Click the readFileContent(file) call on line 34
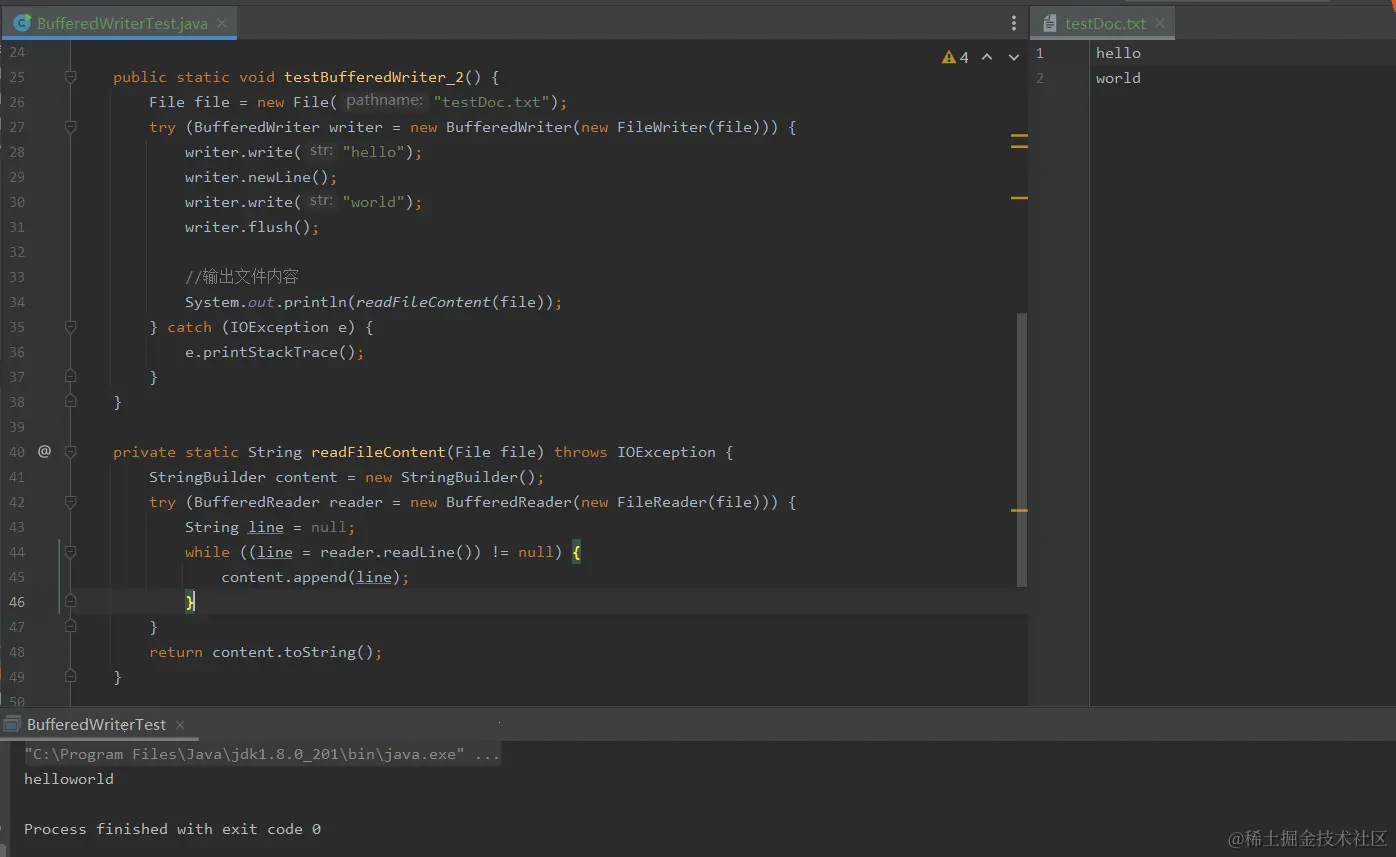The width and height of the screenshot is (1396, 857). click(450, 302)
